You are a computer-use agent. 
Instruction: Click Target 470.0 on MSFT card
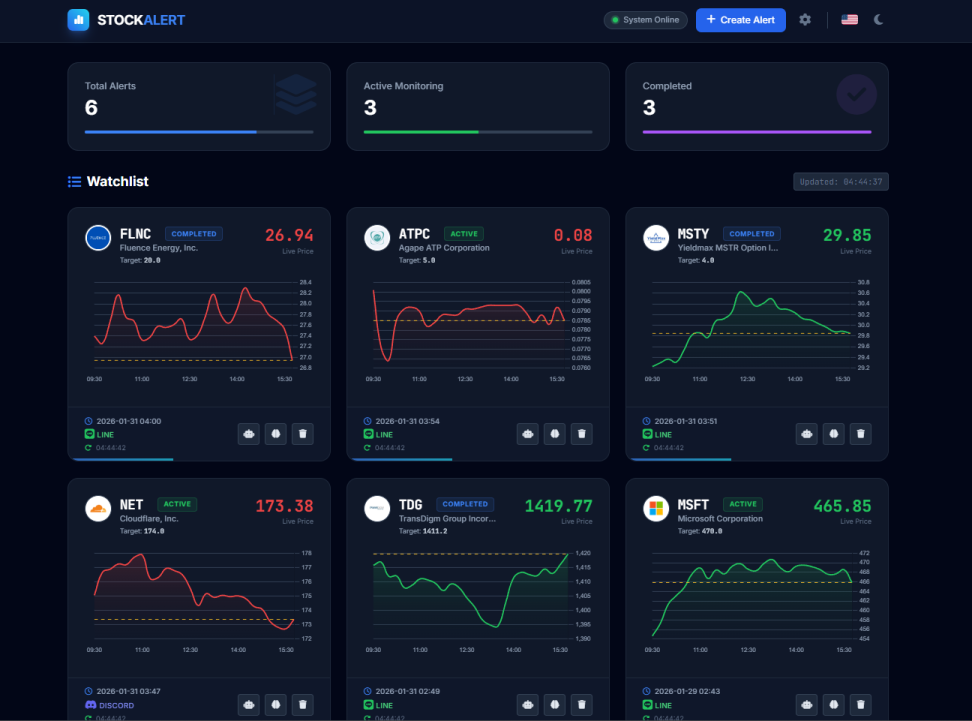point(700,531)
